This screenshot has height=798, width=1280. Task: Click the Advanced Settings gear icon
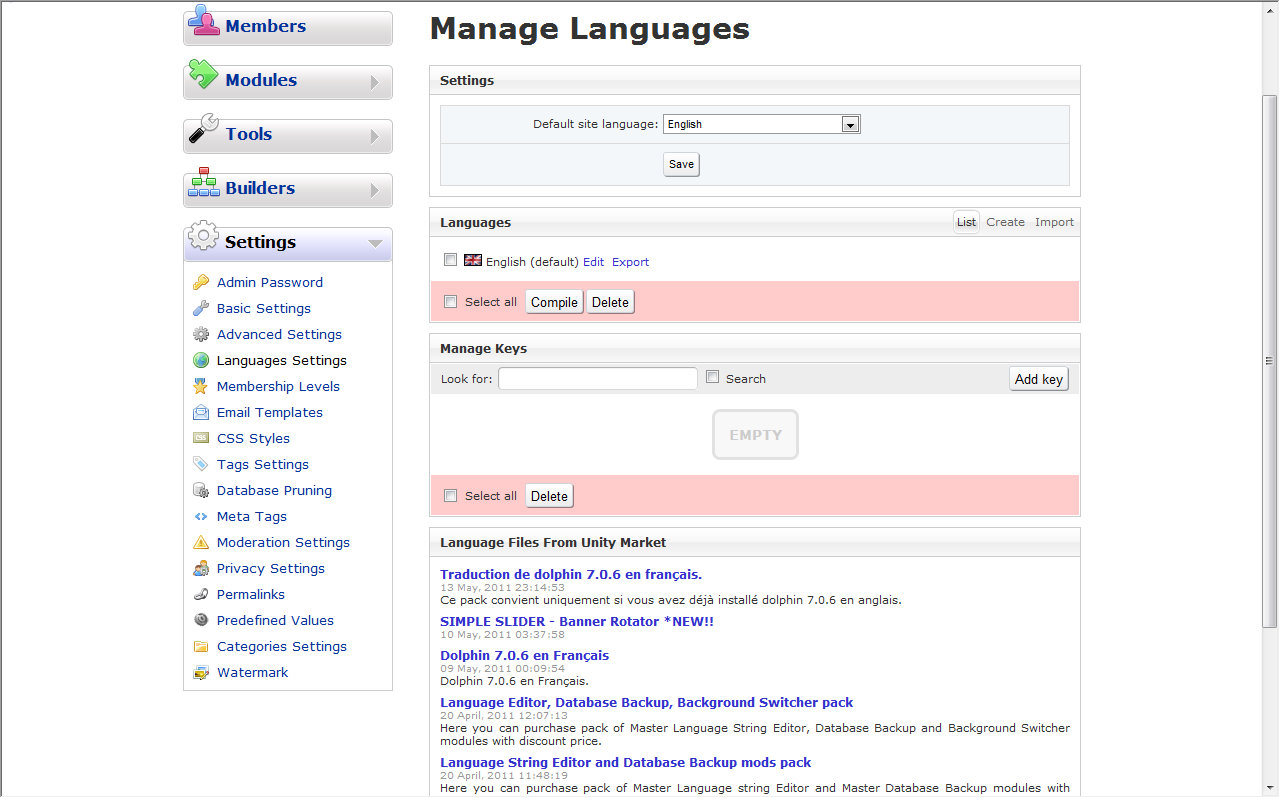point(201,335)
